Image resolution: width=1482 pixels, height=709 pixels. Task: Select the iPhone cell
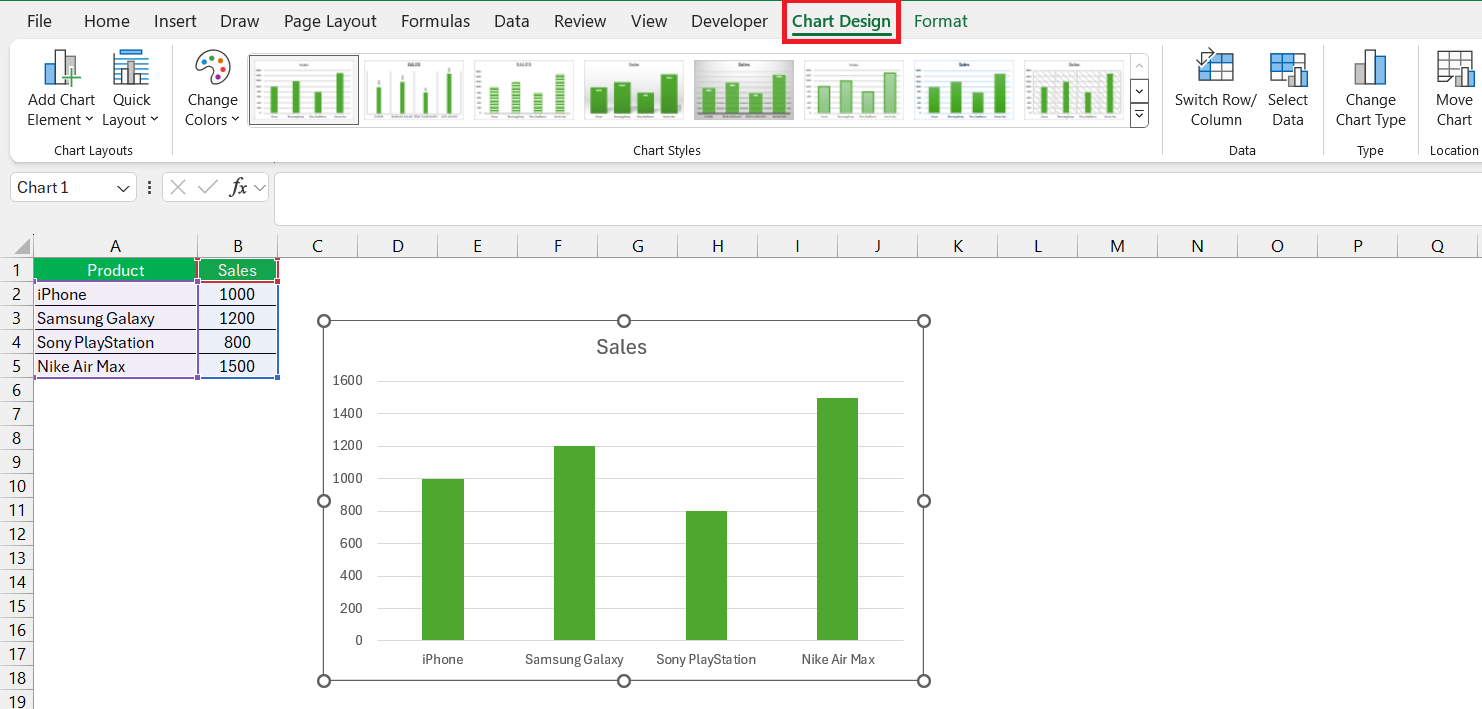point(115,294)
